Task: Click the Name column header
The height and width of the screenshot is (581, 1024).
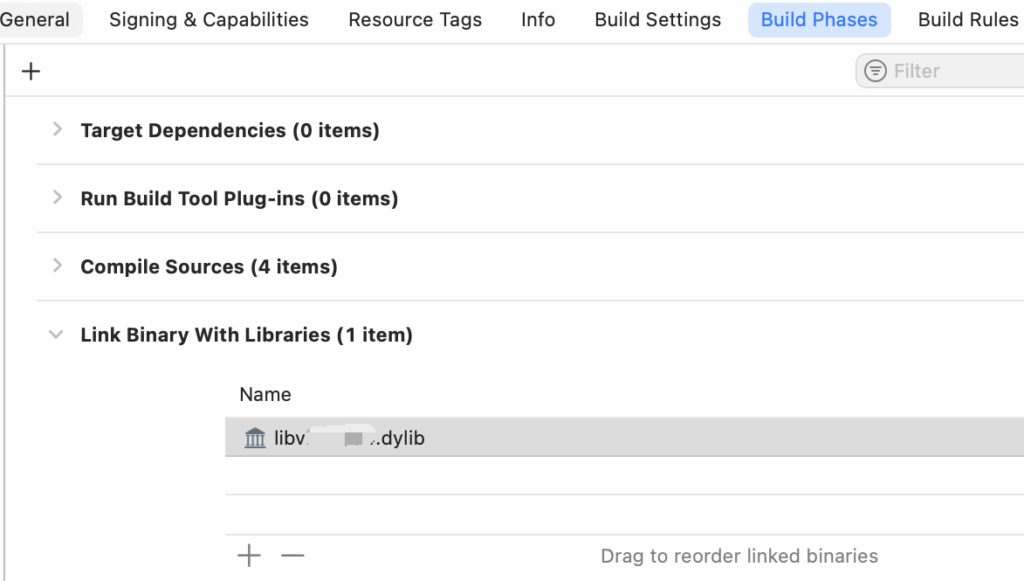Action: click(x=265, y=394)
